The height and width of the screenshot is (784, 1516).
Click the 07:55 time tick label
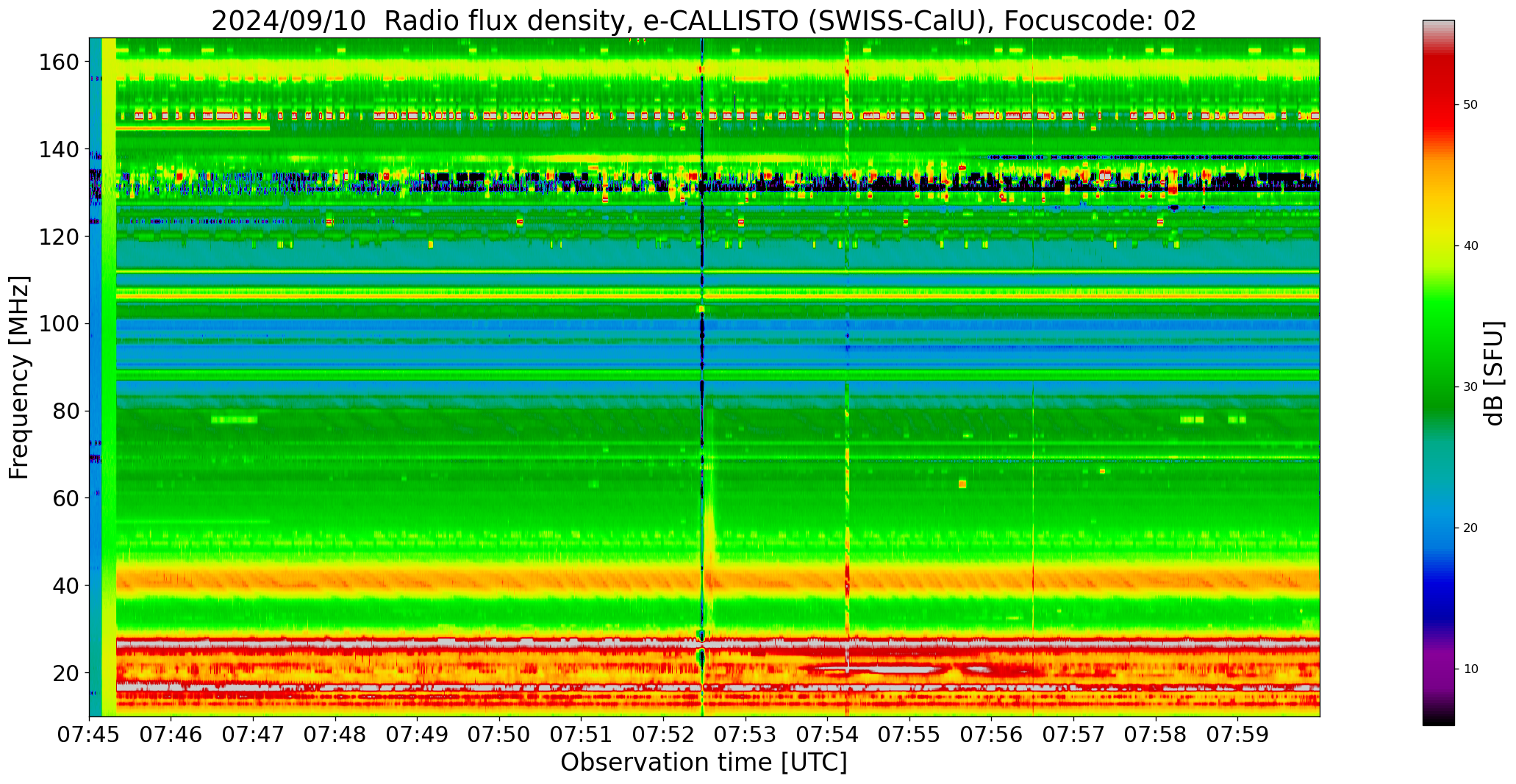click(x=909, y=735)
